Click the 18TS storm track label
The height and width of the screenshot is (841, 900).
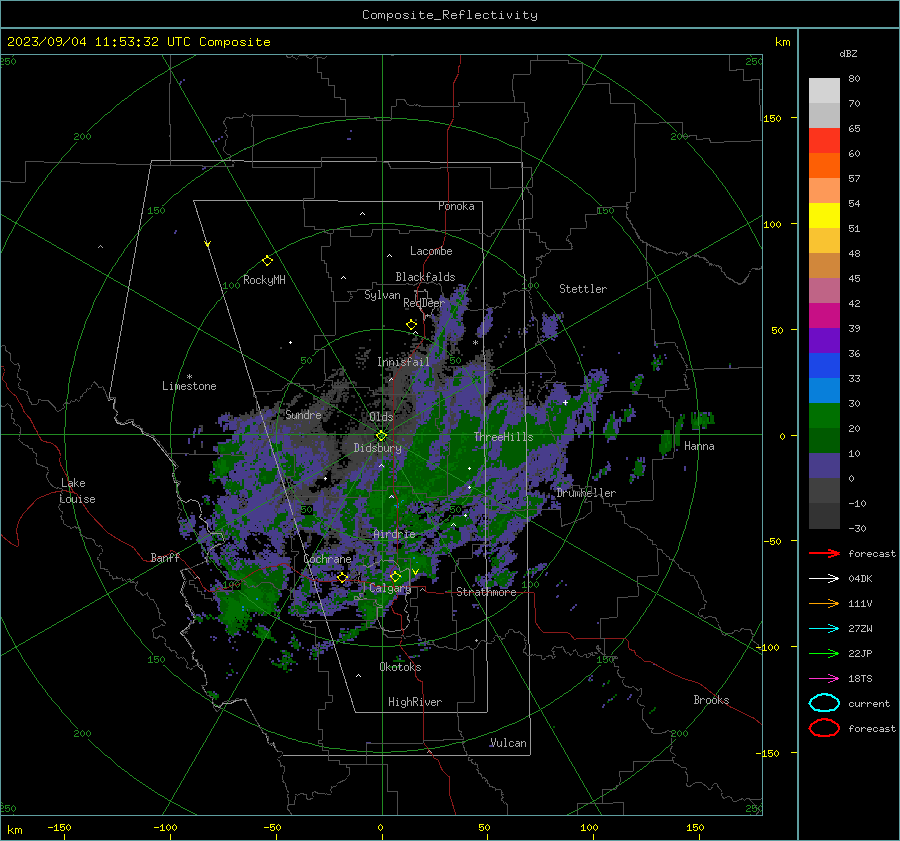click(860, 679)
